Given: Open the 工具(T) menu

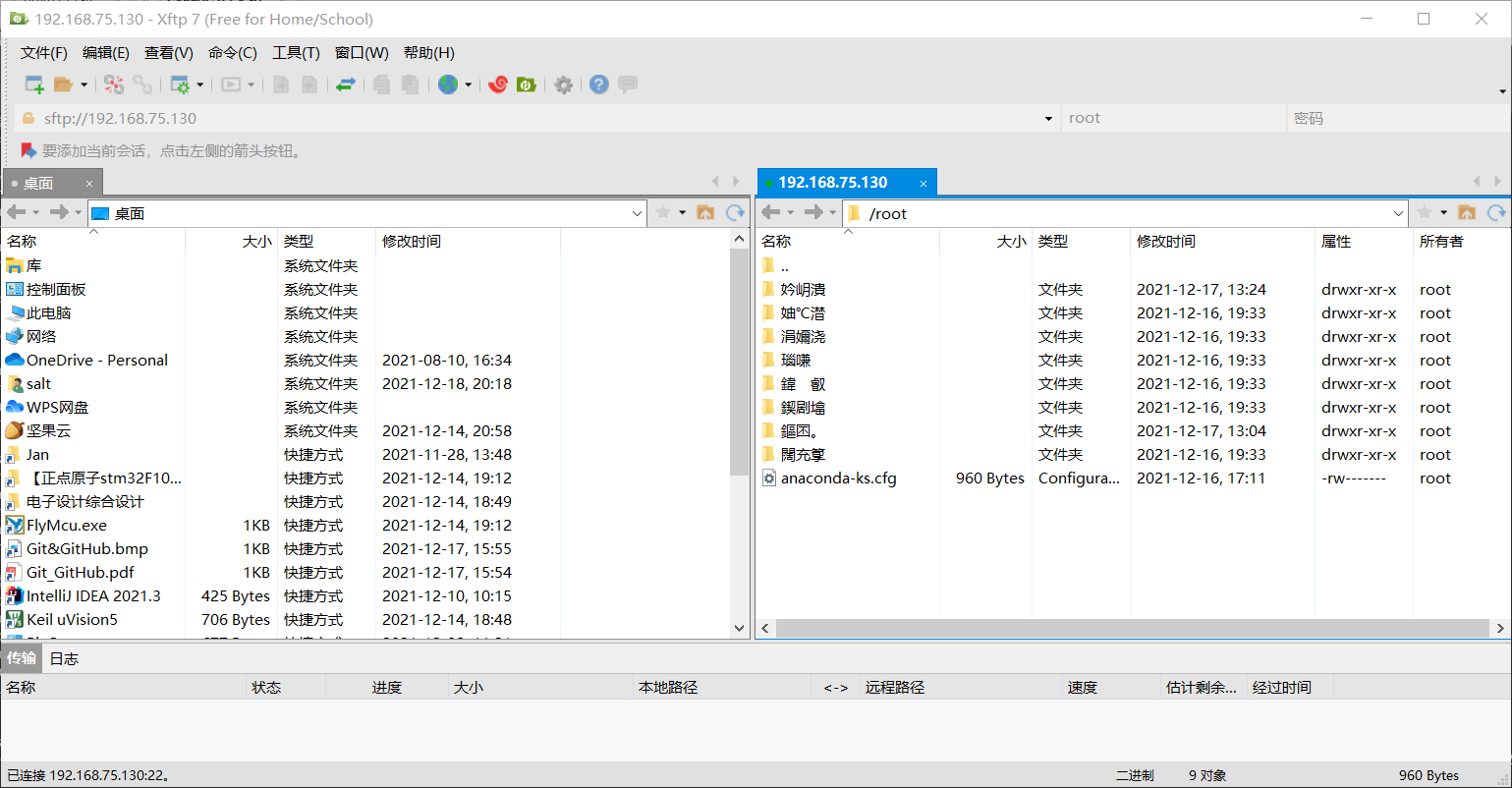Looking at the screenshot, I should tap(296, 53).
